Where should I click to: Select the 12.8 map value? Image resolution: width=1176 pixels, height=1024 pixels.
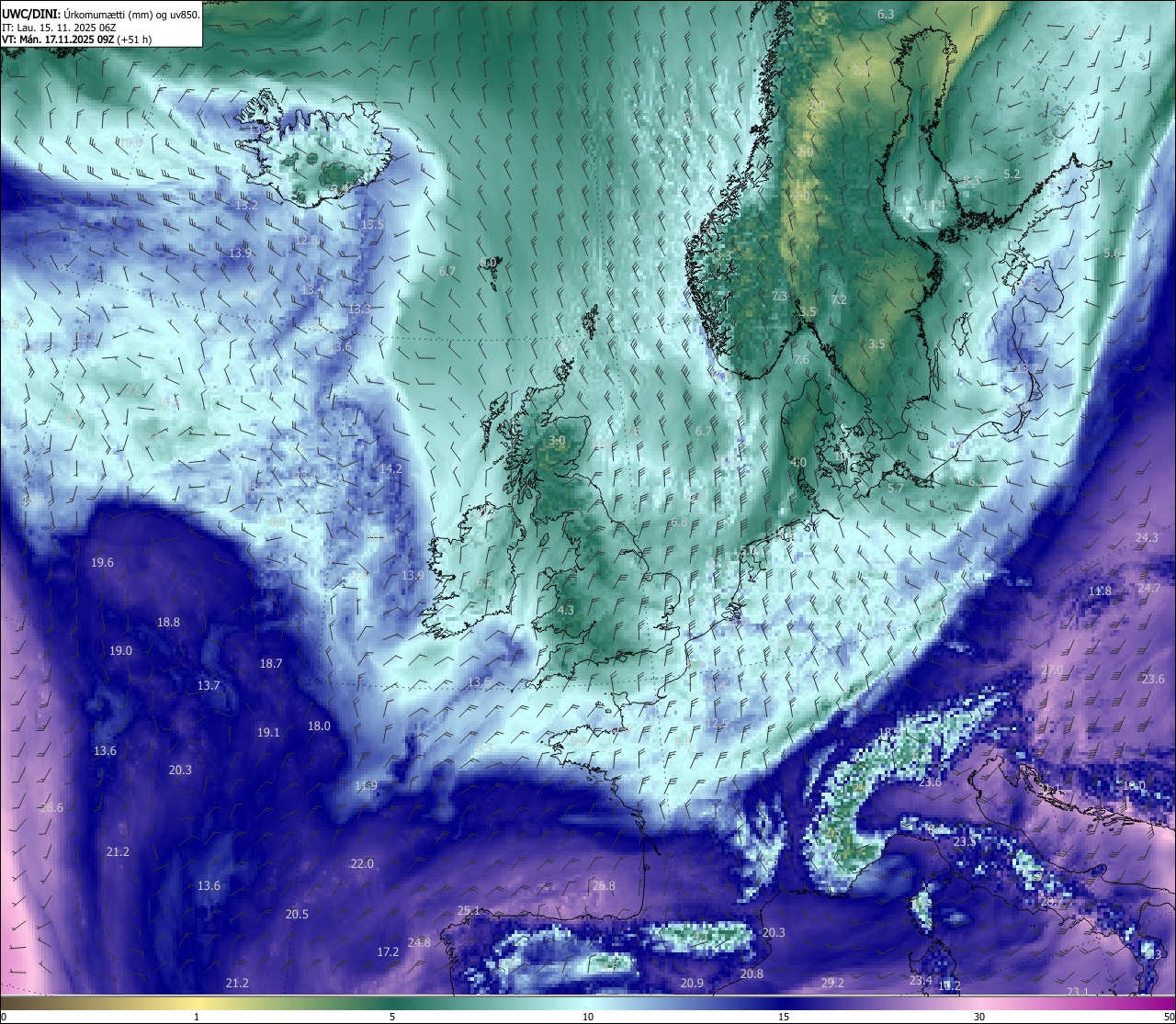(307, 240)
